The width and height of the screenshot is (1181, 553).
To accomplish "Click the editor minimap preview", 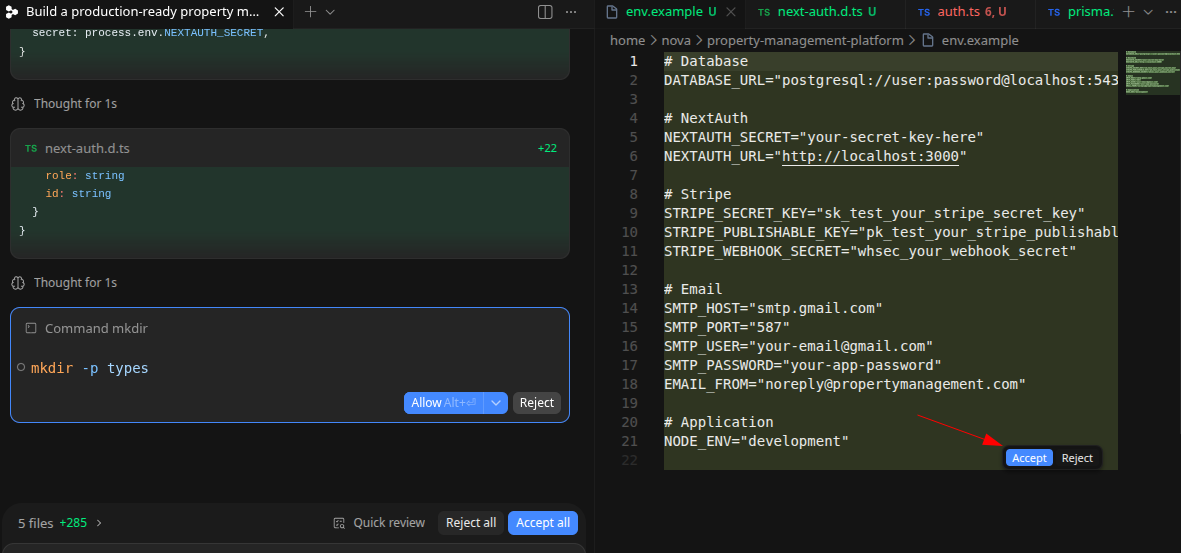I will [x=1152, y=72].
